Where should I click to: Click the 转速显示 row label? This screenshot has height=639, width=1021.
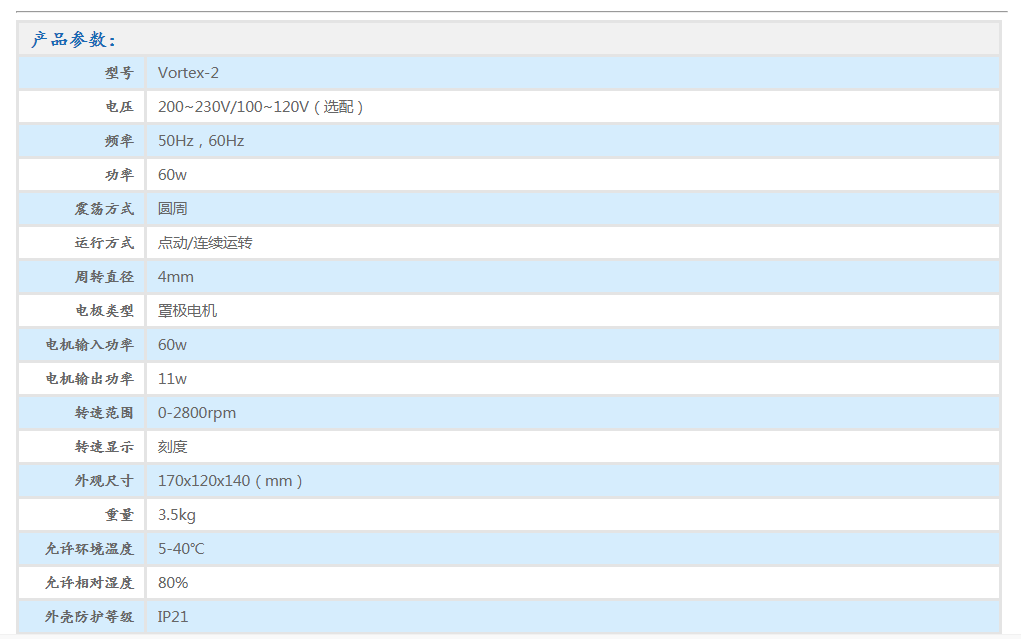click(x=104, y=447)
